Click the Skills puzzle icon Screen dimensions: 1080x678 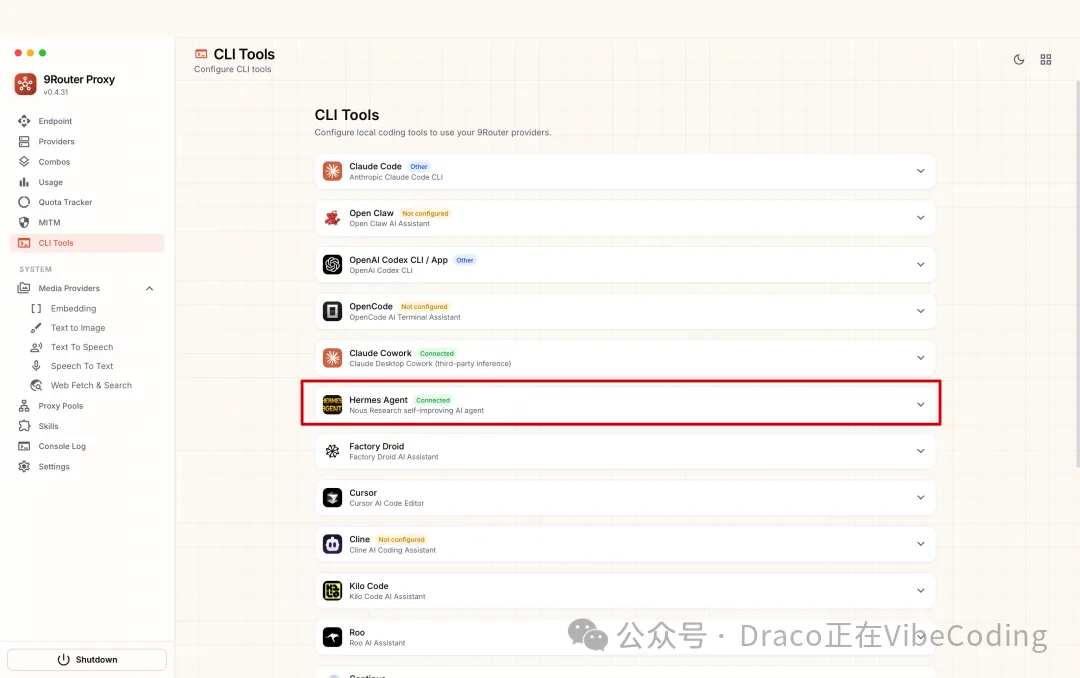tap(24, 426)
